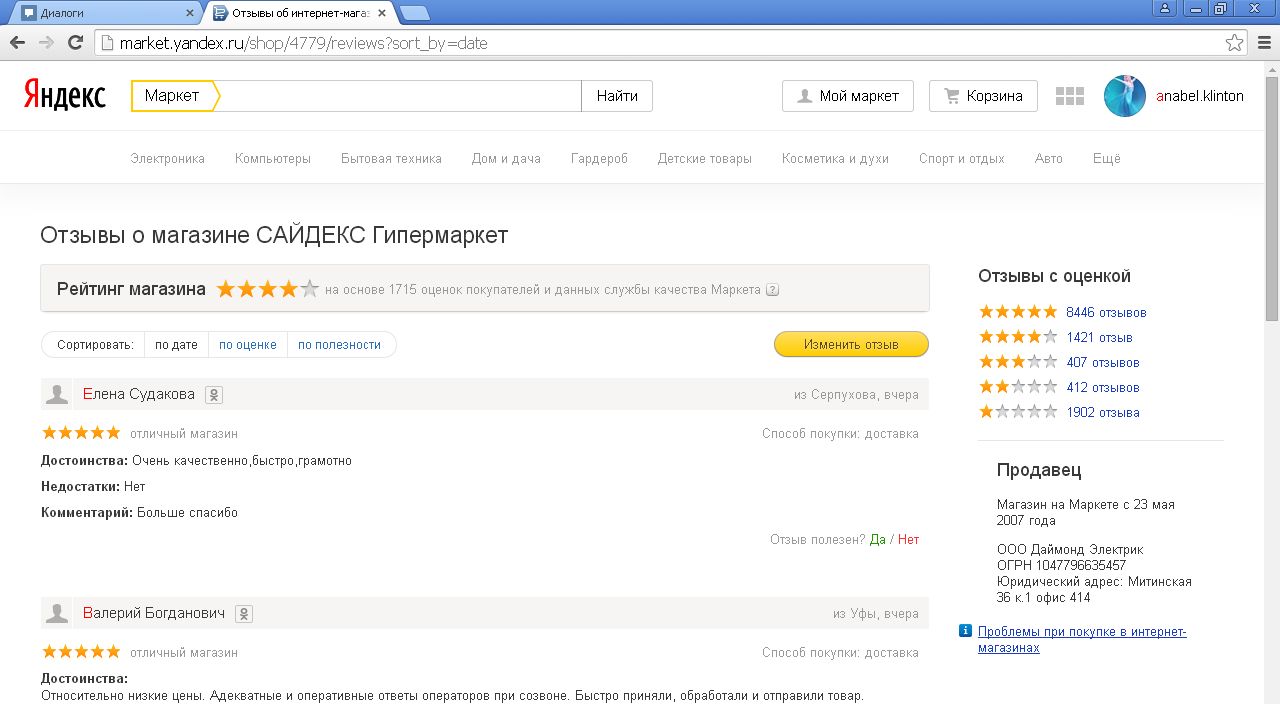Click the Маркет label in search box
The height and width of the screenshot is (704, 1280).
coord(172,96)
